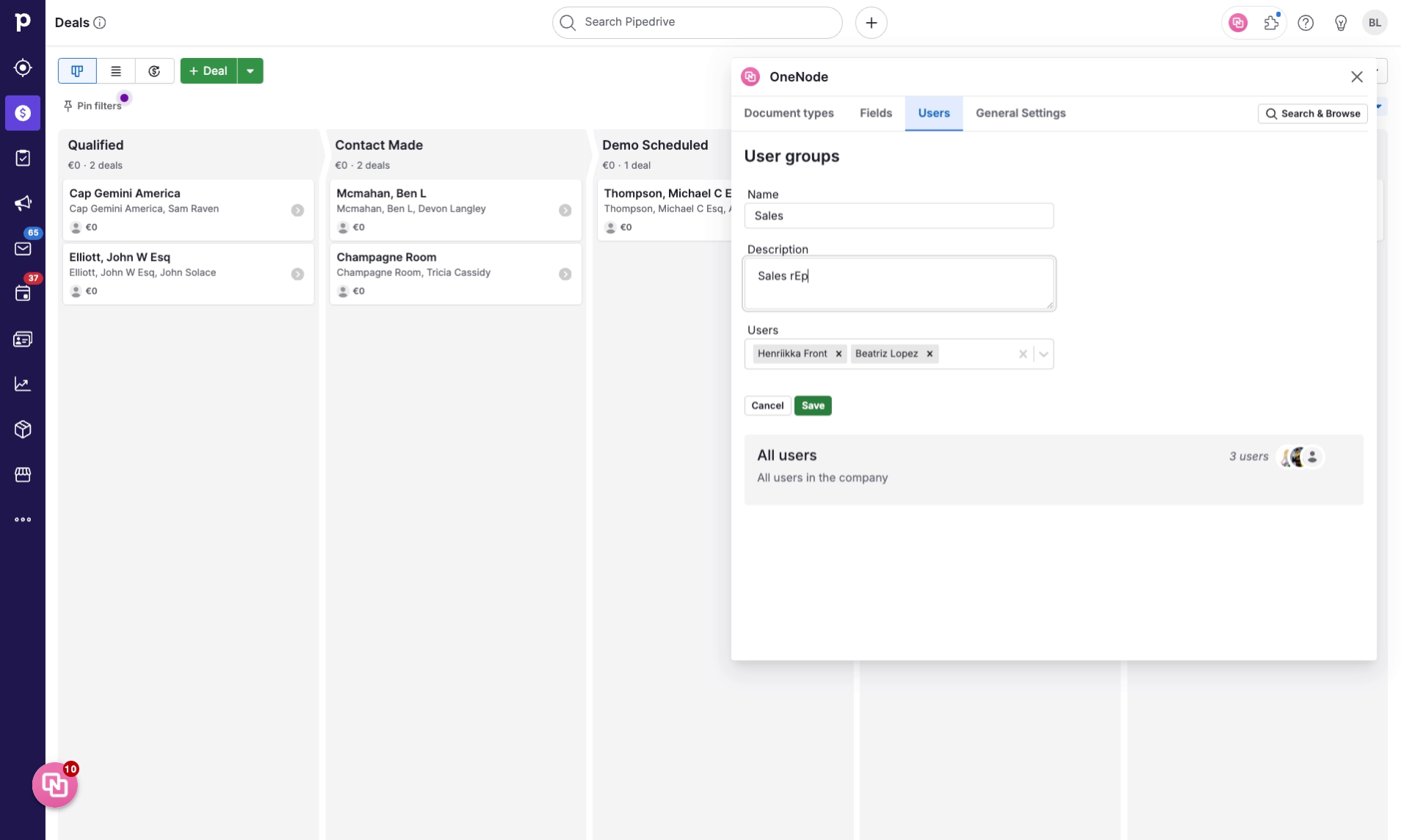Focus the Search Pipedrive field
Screen dimensions: 1401x840
click(697, 23)
